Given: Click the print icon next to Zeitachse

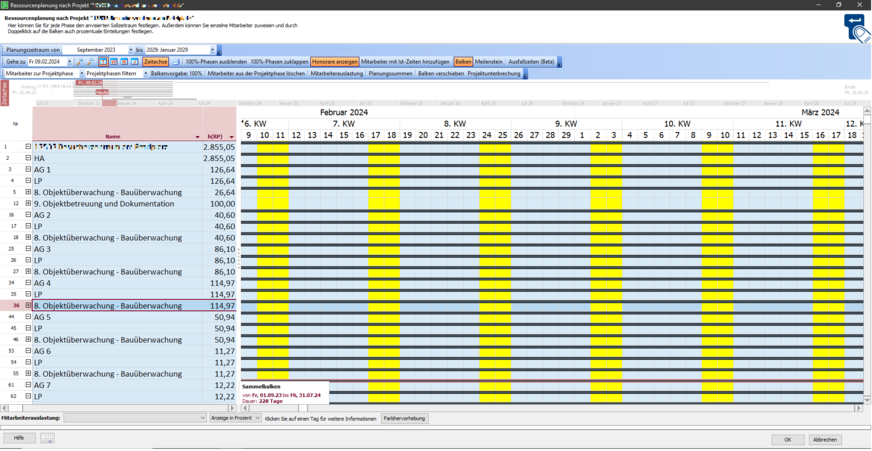Looking at the screenshot, I should click(177, 62).
